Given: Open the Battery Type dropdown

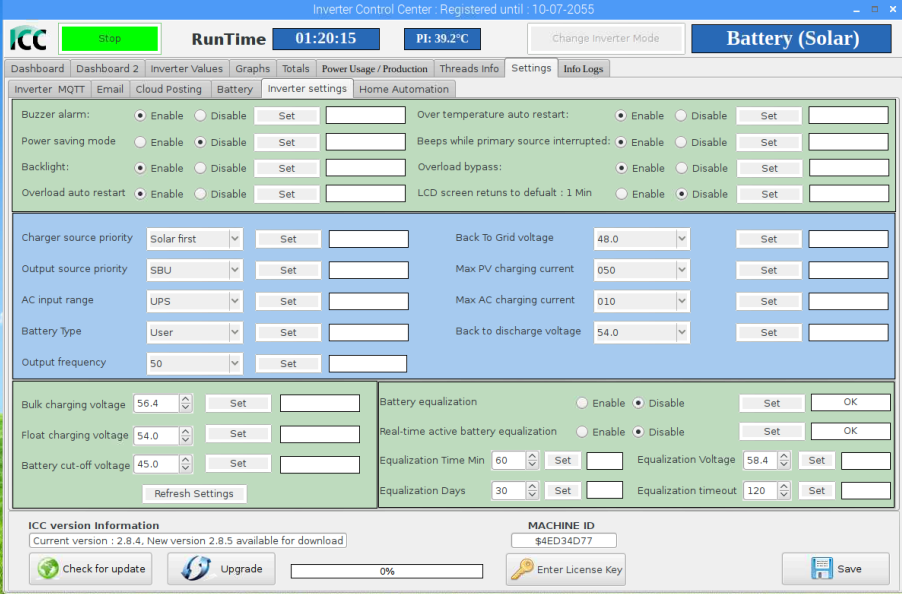Looking at the screenshot, I should [235, 332].
